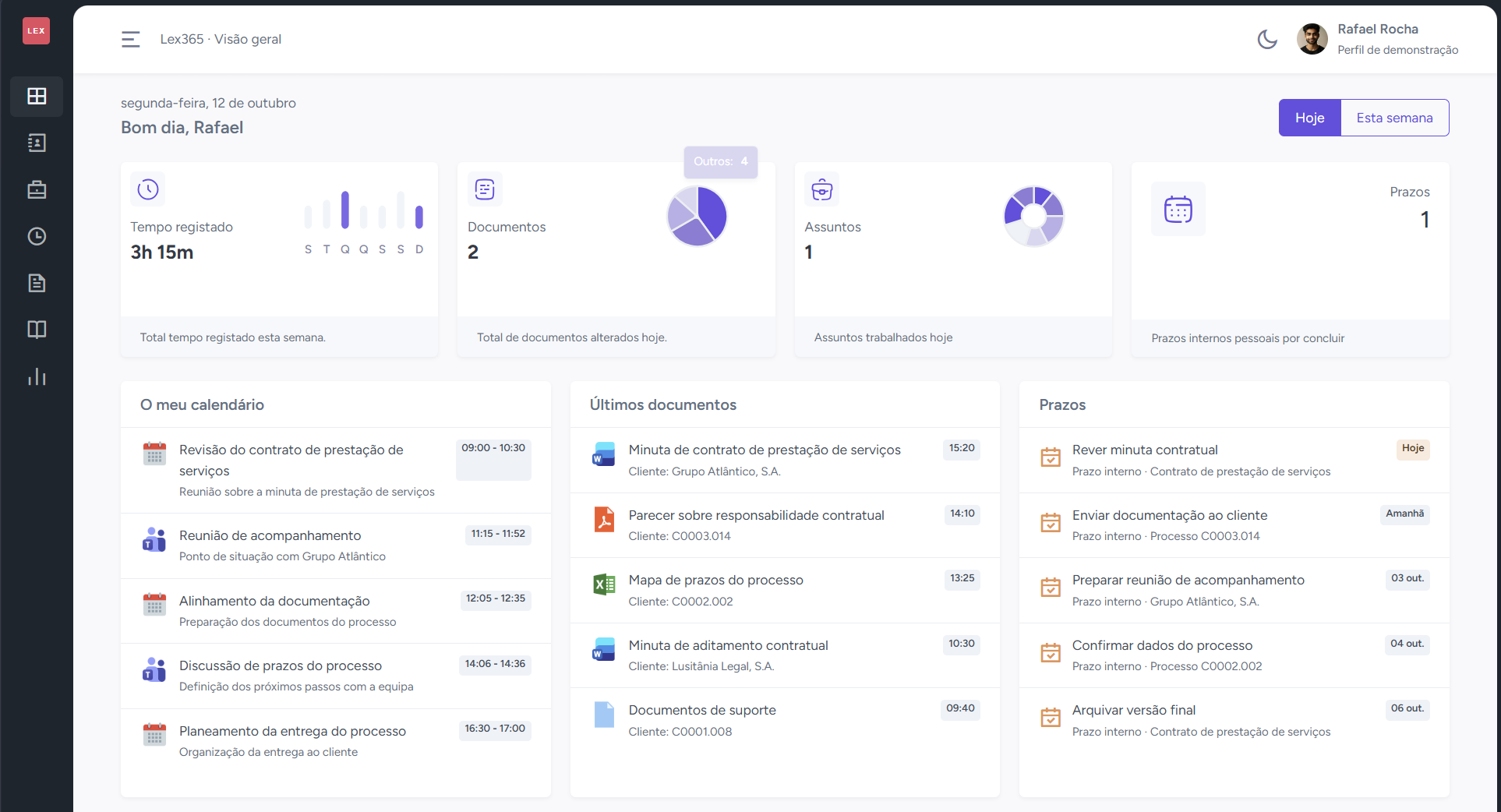The image size is (1501, 812).
Task: Open the Preparar reunião de acompanhamento deadline
Action: (1234, 590)
